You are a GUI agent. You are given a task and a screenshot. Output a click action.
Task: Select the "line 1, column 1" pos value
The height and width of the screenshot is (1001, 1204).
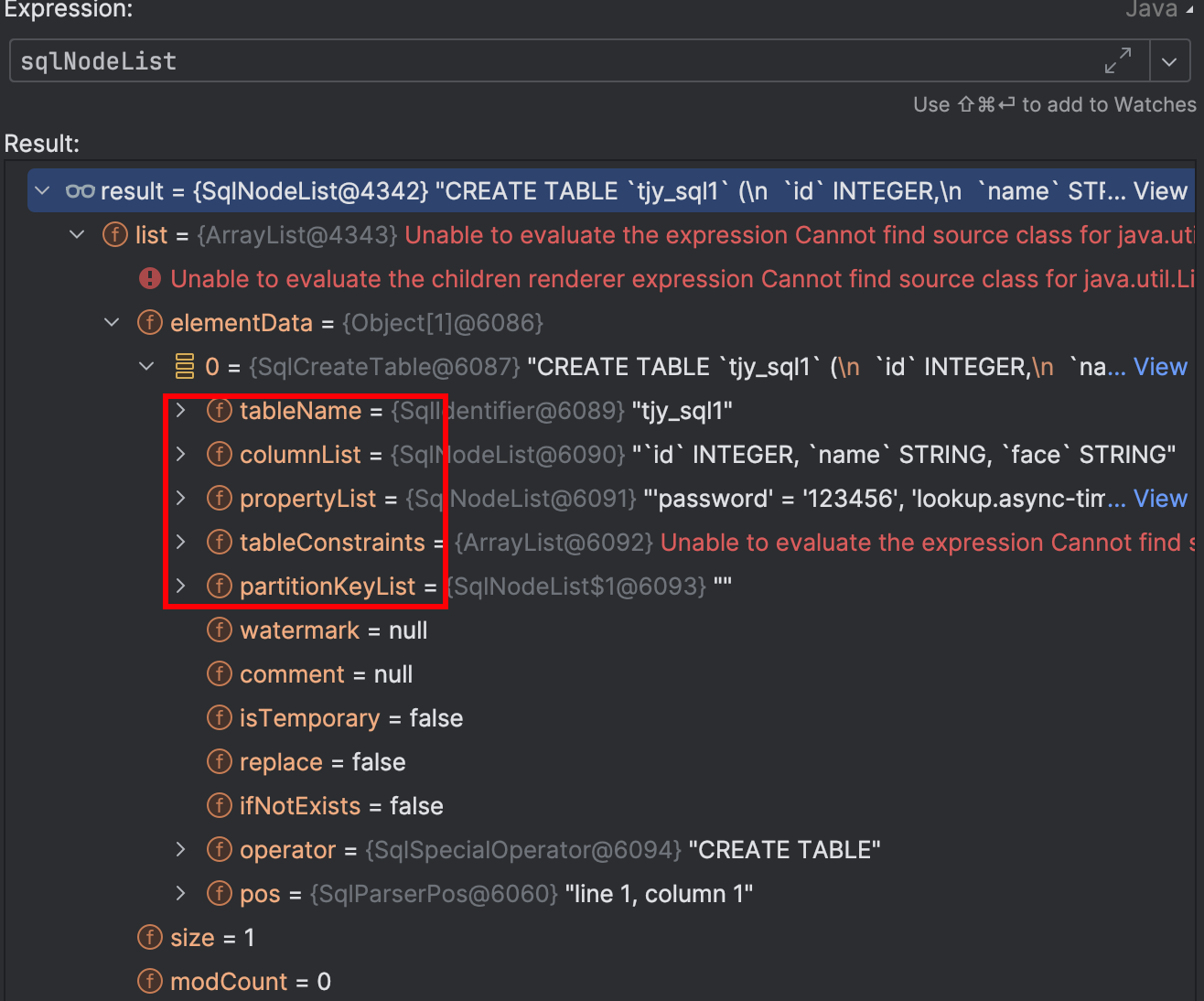click(x=659, y=894)
